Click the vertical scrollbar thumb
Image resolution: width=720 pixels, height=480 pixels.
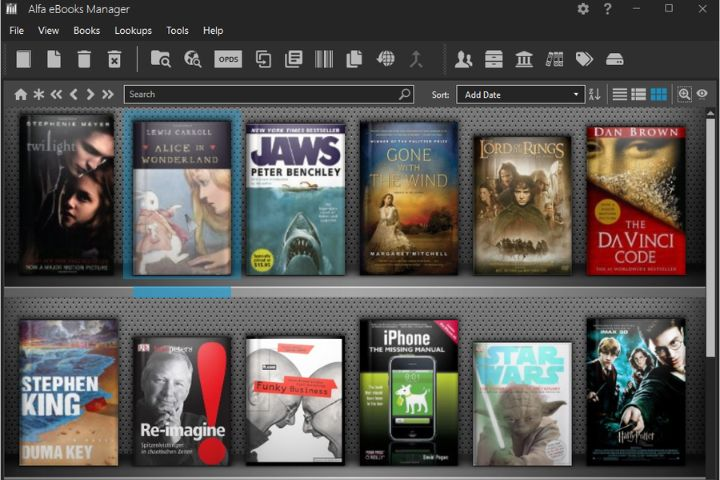click(710, 237)
